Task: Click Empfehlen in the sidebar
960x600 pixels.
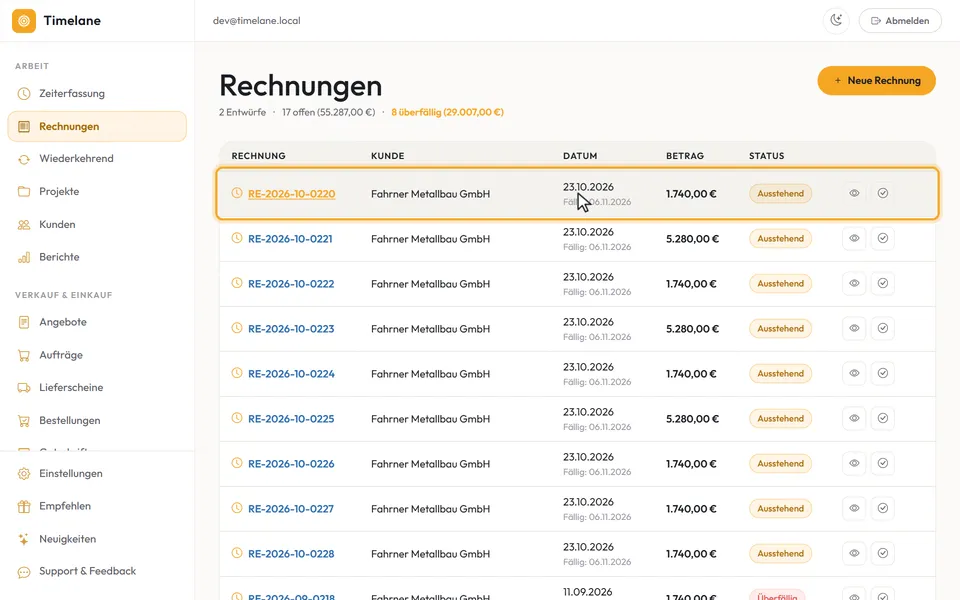Action: pyautogui.click(x=97, y=506)
